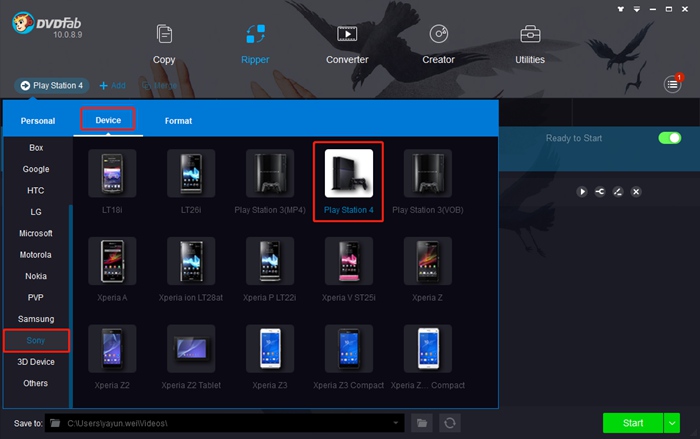Open the Utilities toolbox
The height and width of the screenshot is (439, 700).
click(530, 44)
